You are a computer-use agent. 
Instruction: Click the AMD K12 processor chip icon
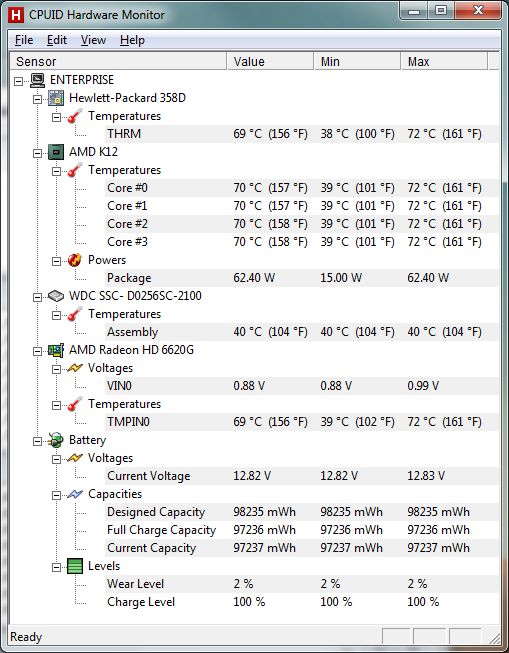tap(56, 152)
